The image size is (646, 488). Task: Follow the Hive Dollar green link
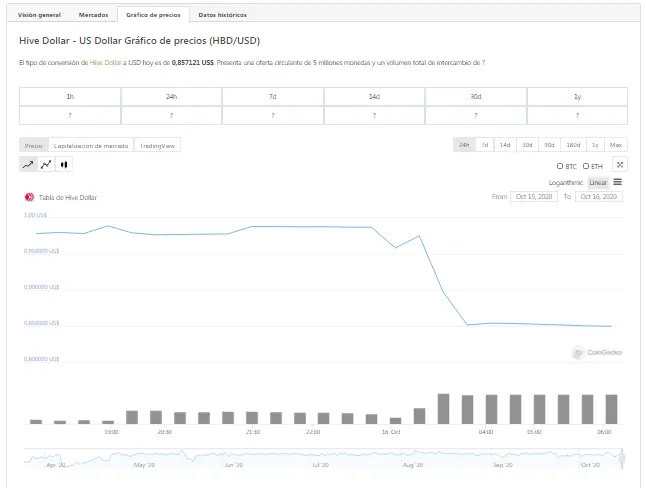105,63
